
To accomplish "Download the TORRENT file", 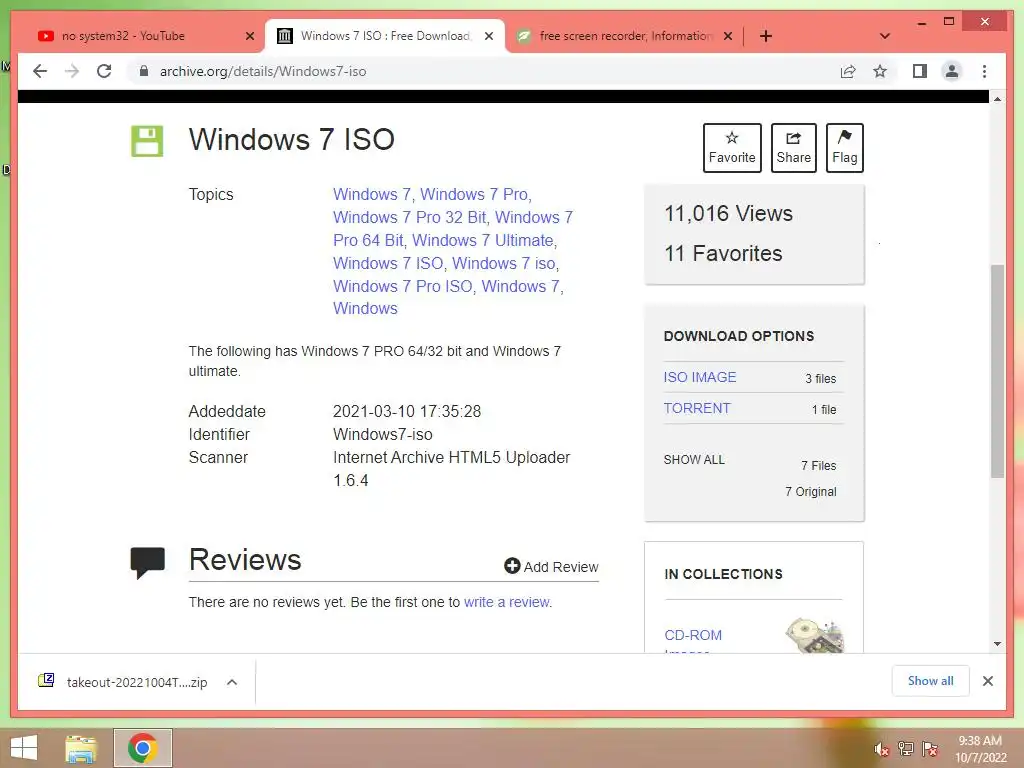I will 697,408.
